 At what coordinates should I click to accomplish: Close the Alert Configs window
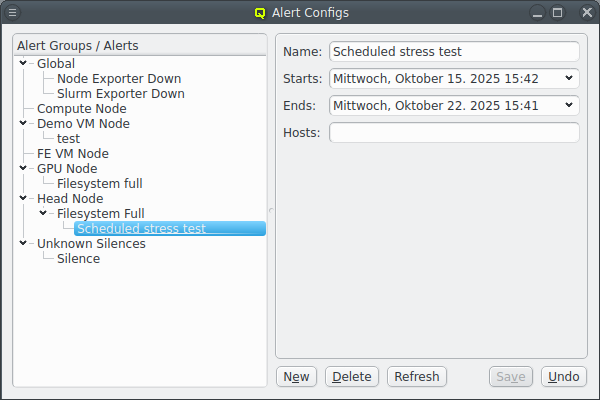pyautogui.click(x=587, y=13)
